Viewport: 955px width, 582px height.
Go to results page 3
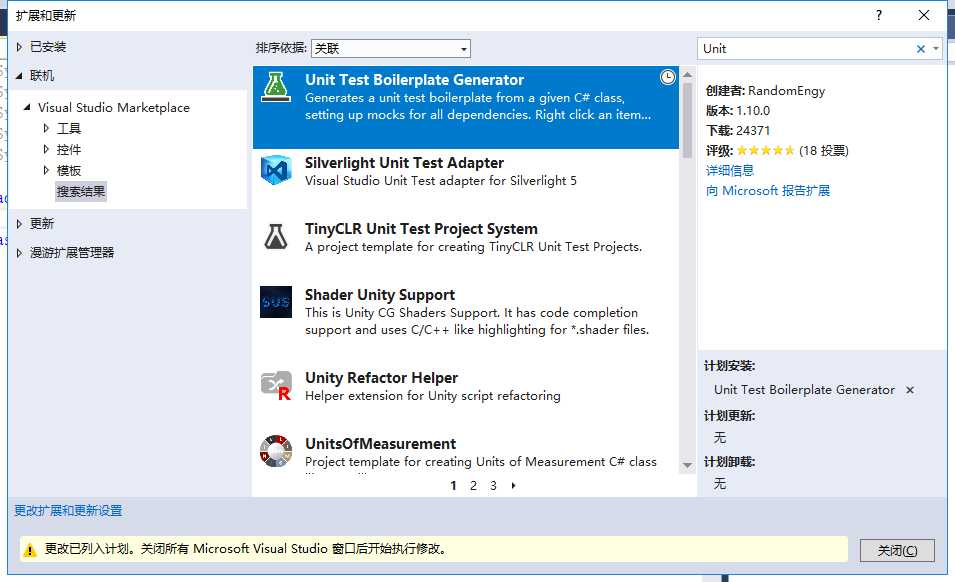pos(493,486)
